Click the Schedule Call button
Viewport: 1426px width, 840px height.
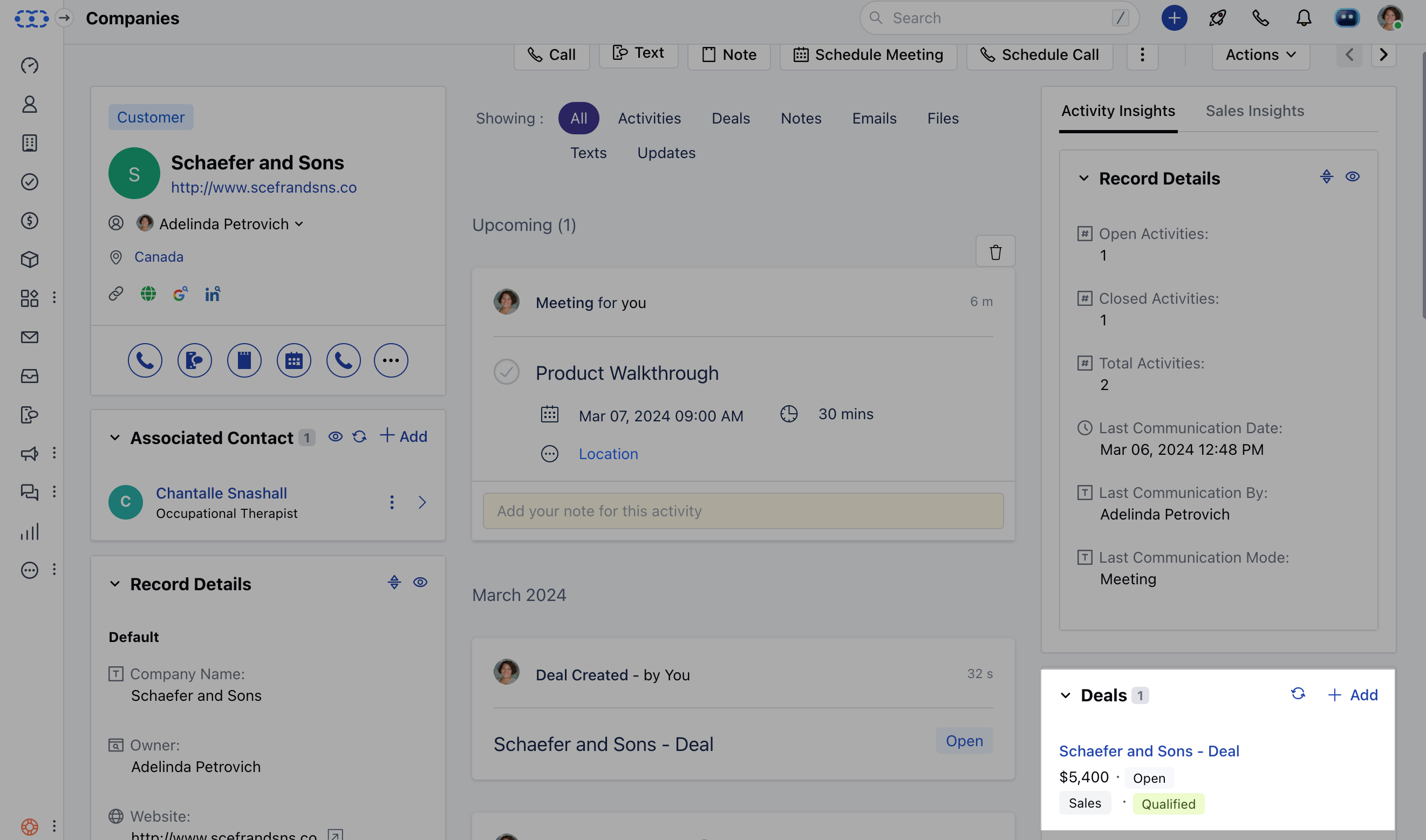point(1039,55)
